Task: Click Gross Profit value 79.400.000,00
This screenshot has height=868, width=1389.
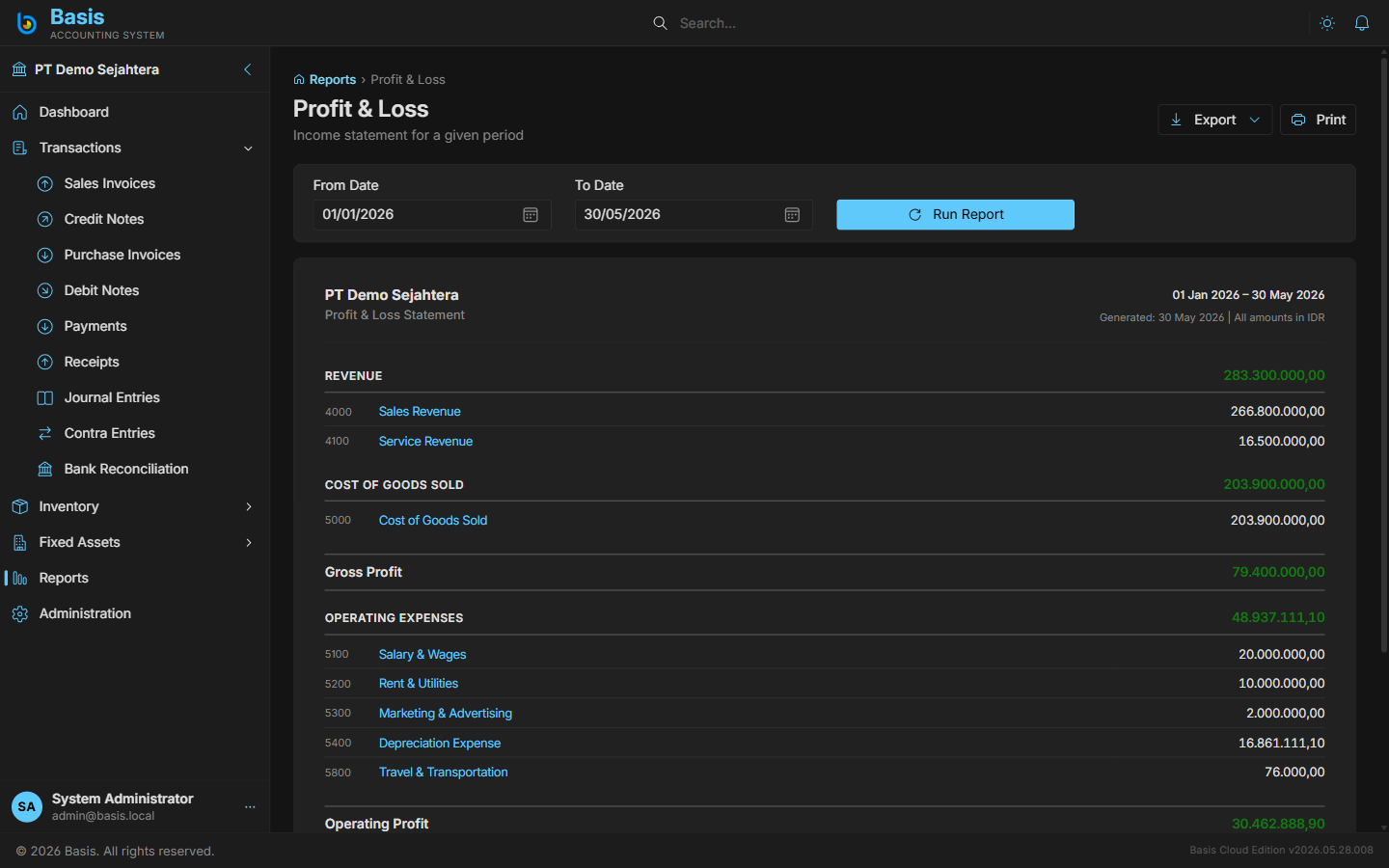Action: click(1278, 572)
